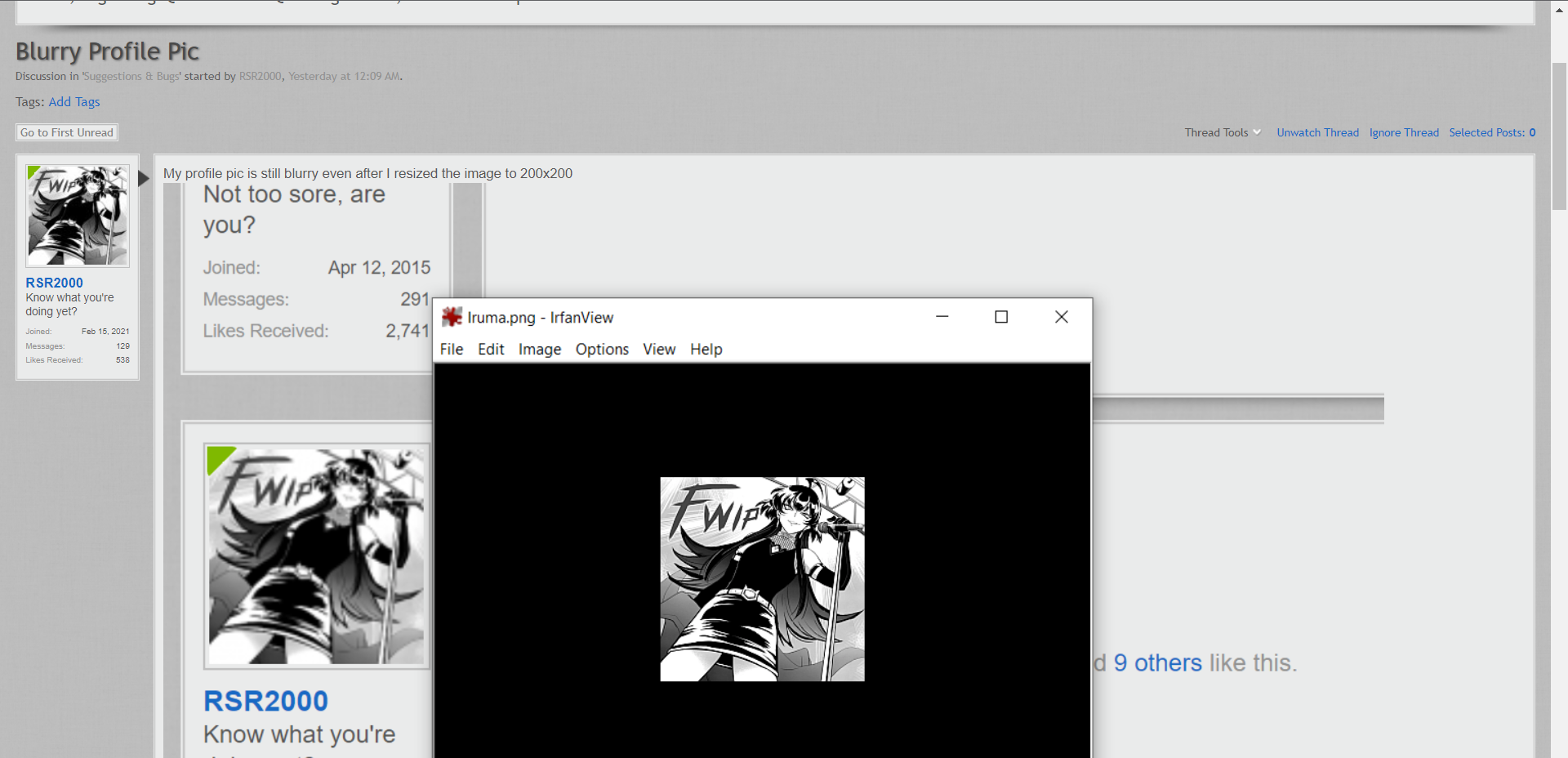Open RSR2000 thread starter link in header
Image resolution: width=1568 pixels, height=758 pixels.
(260, 76)
